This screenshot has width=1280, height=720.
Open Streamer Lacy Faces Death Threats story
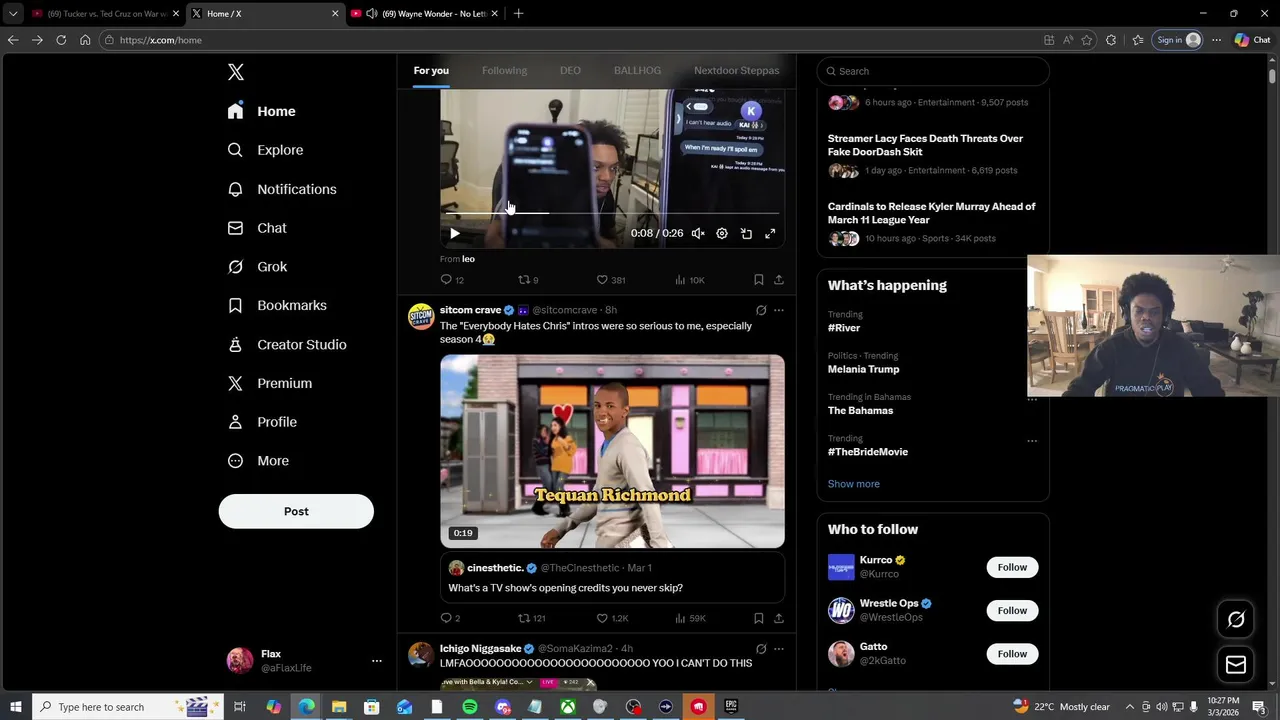[x=933, y=154]
